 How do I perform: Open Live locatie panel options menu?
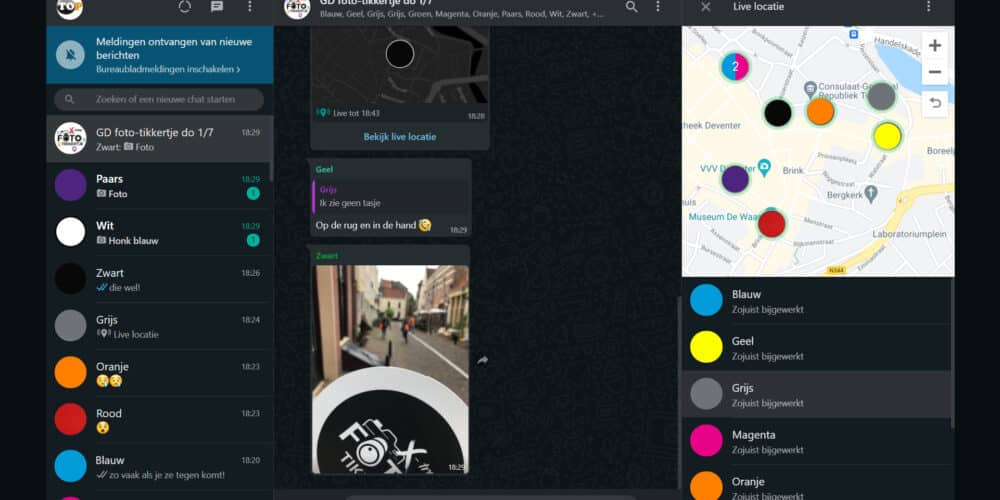click(928, 7)
